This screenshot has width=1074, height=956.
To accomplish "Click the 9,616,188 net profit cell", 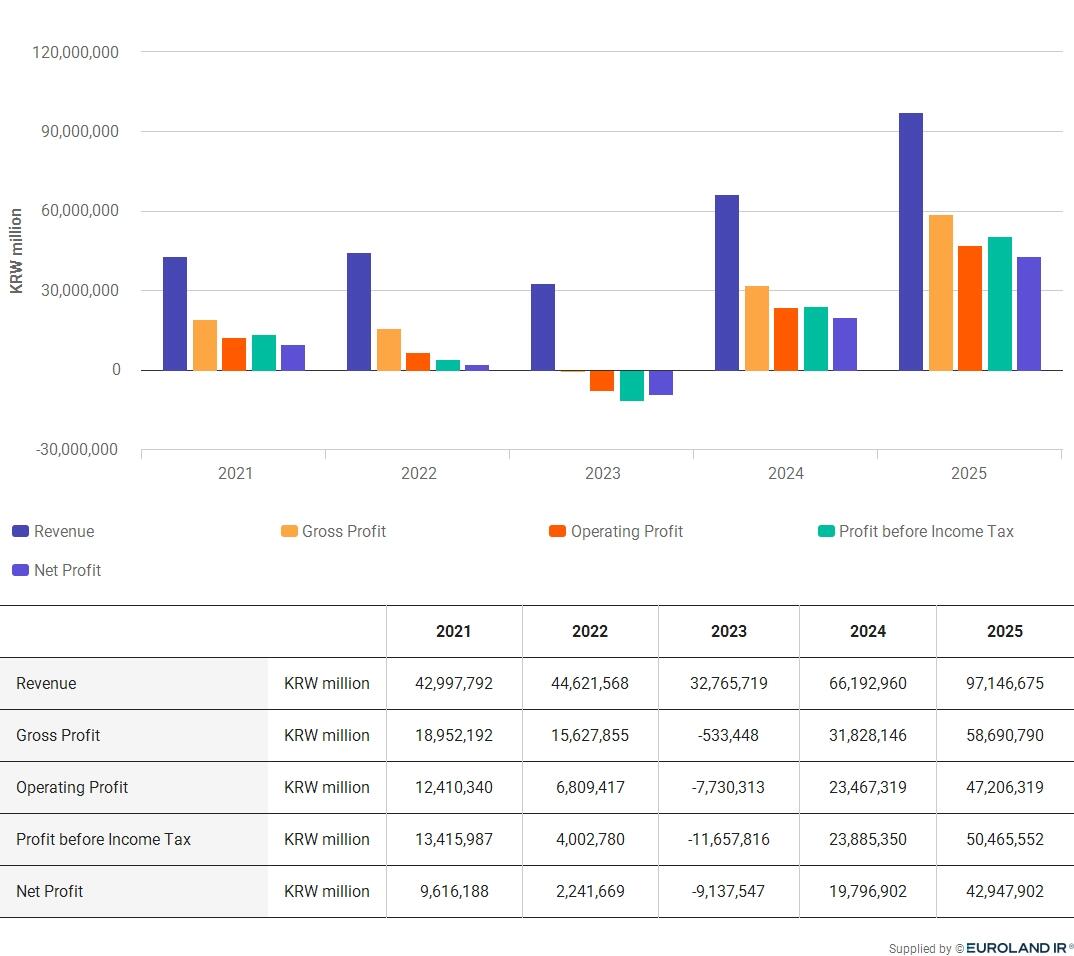I will tap(454, 892).
